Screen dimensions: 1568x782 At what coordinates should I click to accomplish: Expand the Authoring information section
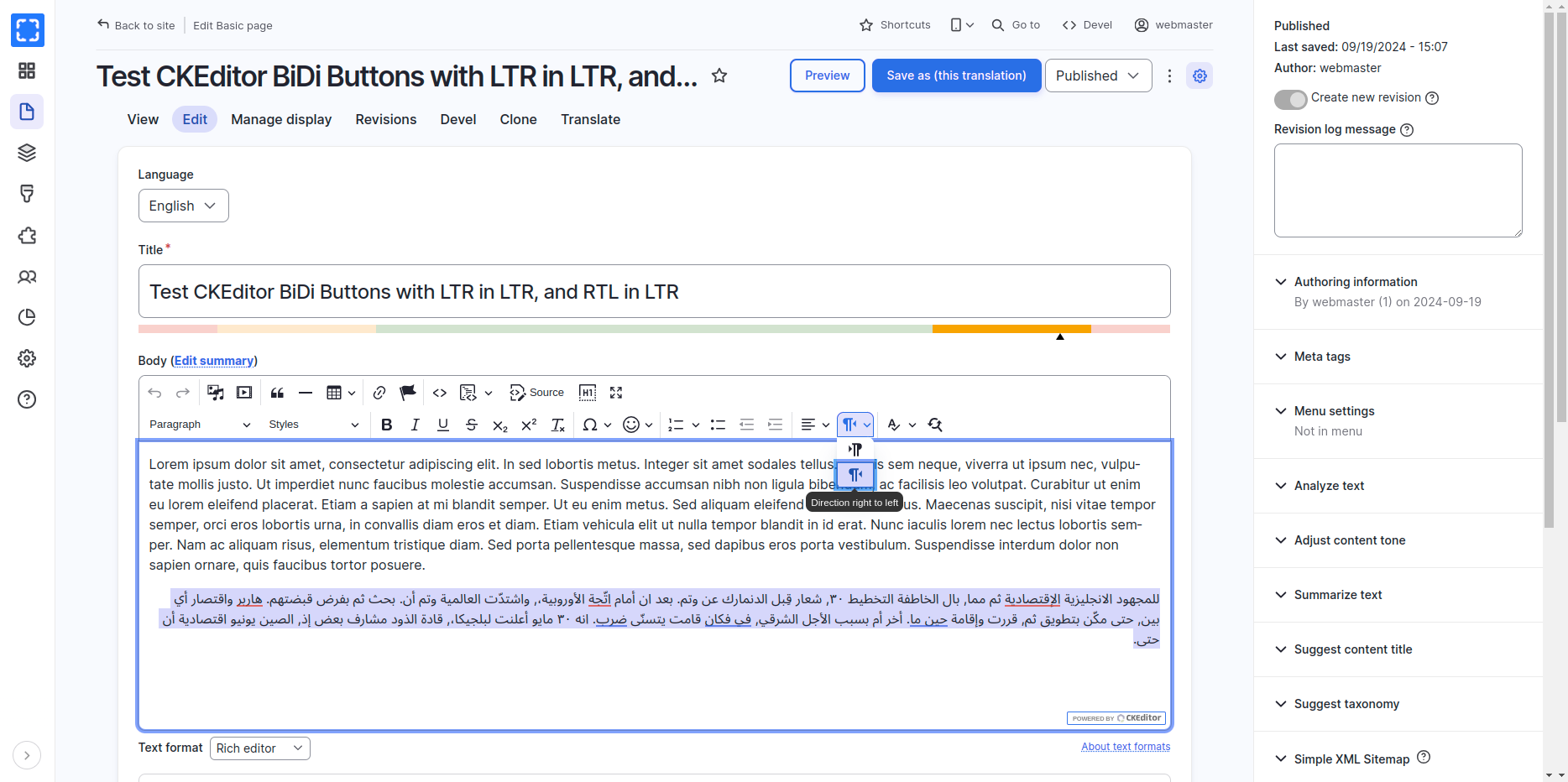point(1356,282)
